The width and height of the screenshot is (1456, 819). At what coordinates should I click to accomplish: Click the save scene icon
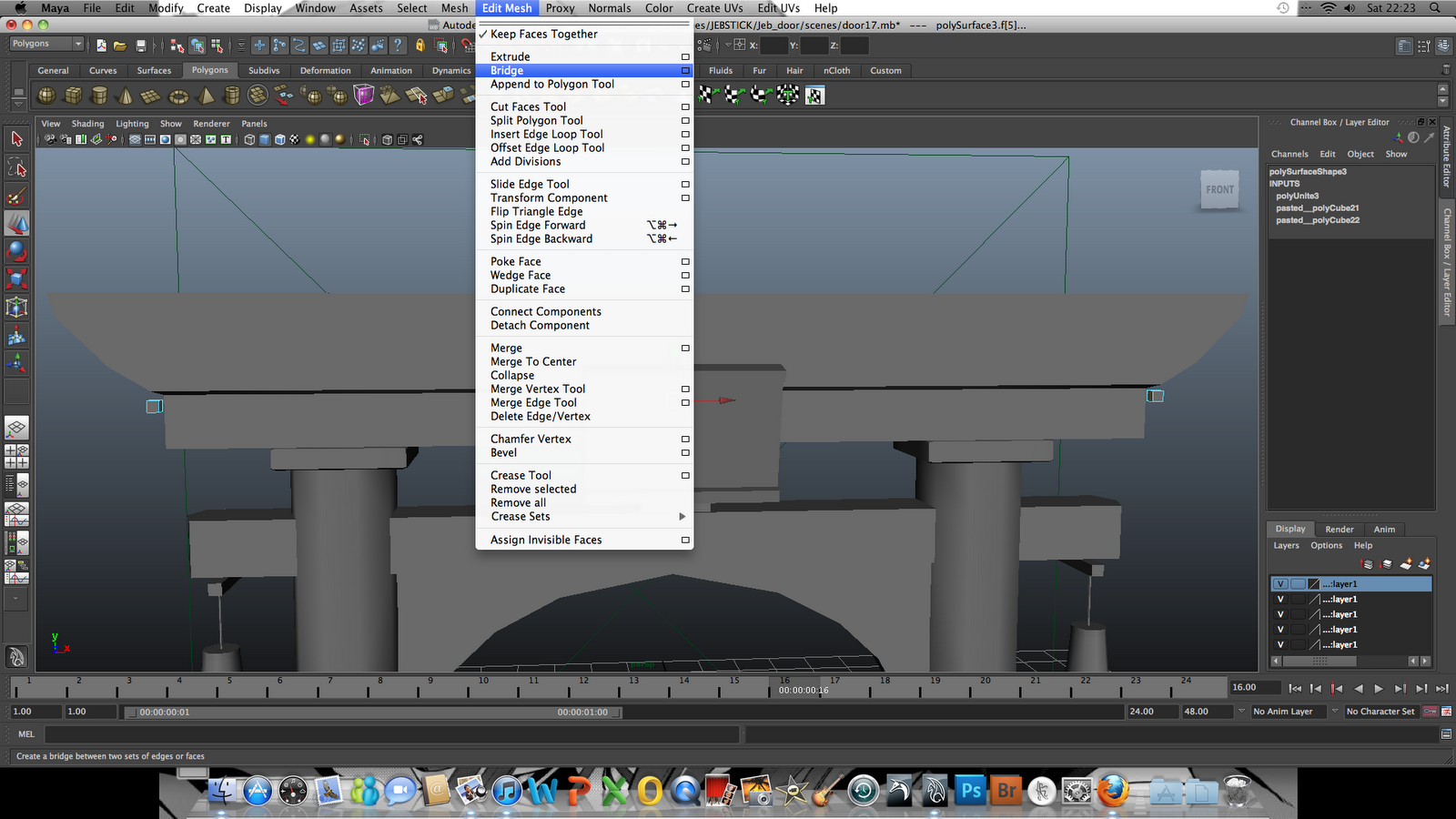coord(141,45)
